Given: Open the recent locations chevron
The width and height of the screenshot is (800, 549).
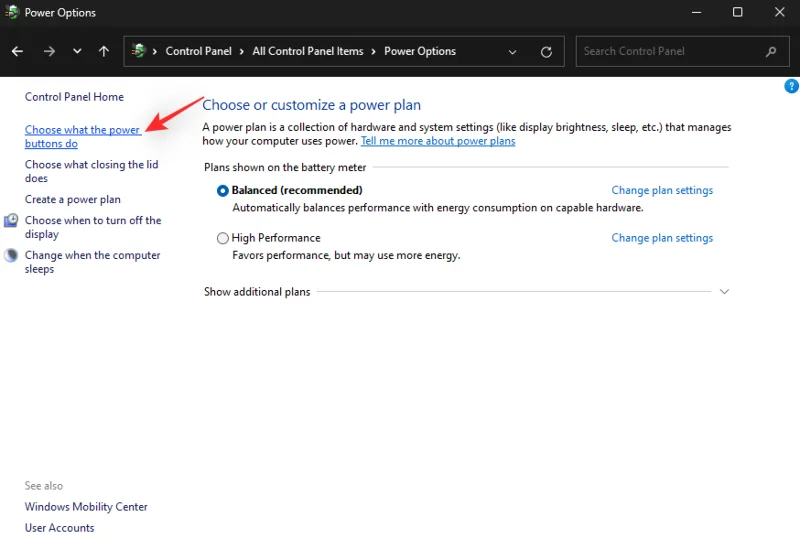Looking at the screenshot, I should click(x=77, y=51).
